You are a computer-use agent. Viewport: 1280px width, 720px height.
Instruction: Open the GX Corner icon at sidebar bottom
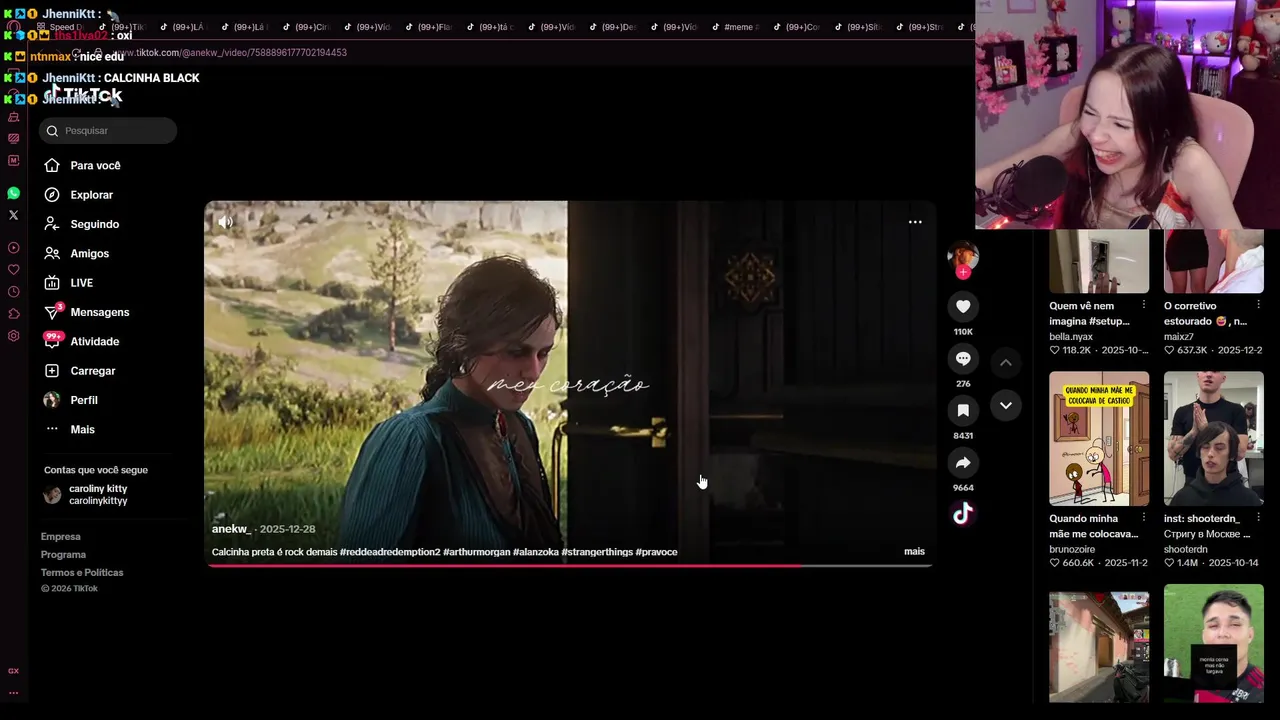[13, 671]
